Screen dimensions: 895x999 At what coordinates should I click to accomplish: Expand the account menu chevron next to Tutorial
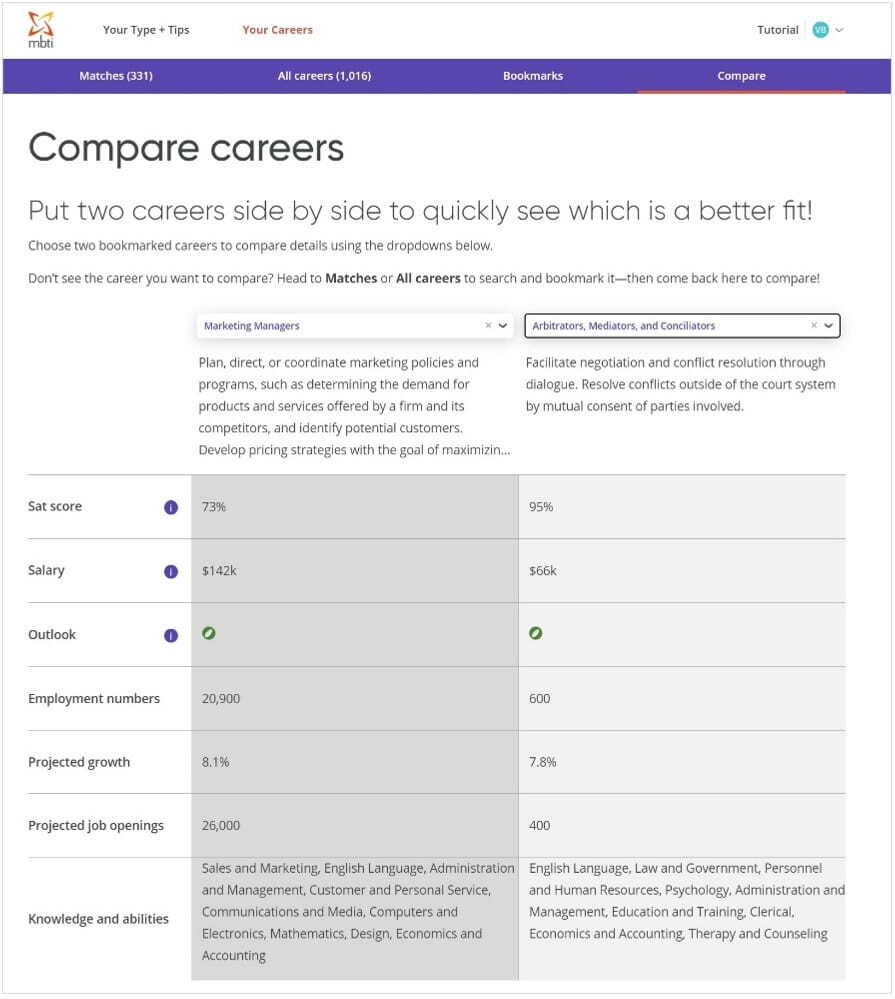point(840,29)
